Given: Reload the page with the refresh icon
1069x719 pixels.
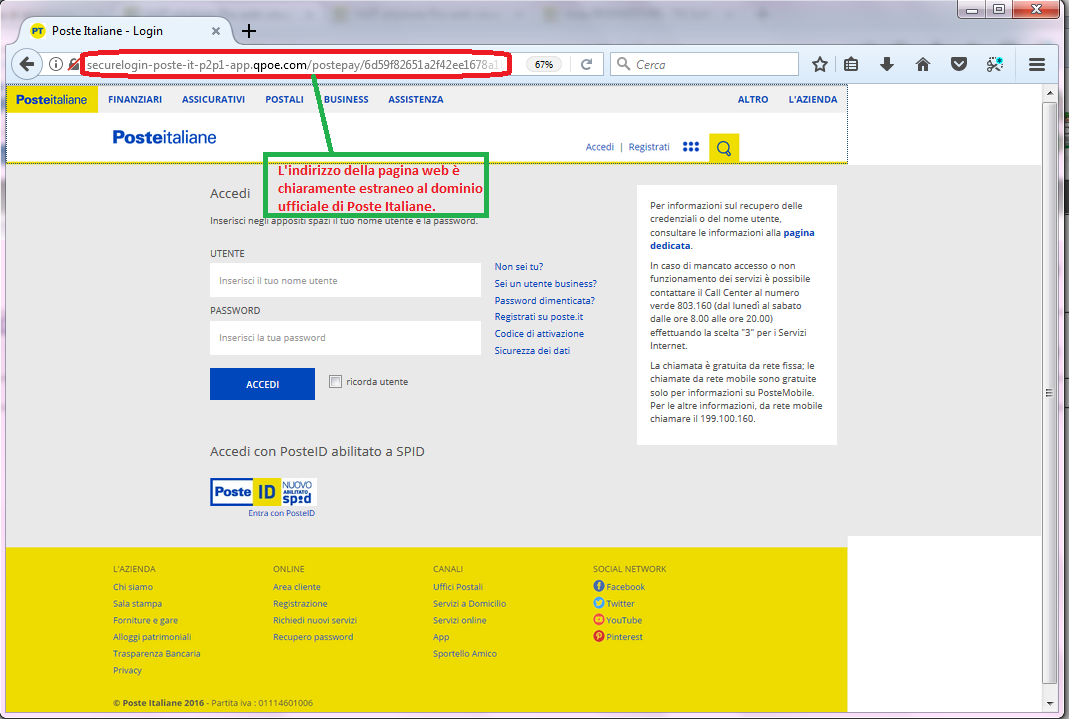Looking at the screenshot, I should point(586,64).
